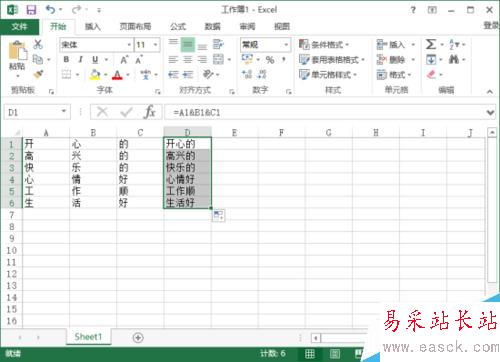Toggle Bold formatting
The height and width of the screenshot is (362, 500).
click(66, 60)
